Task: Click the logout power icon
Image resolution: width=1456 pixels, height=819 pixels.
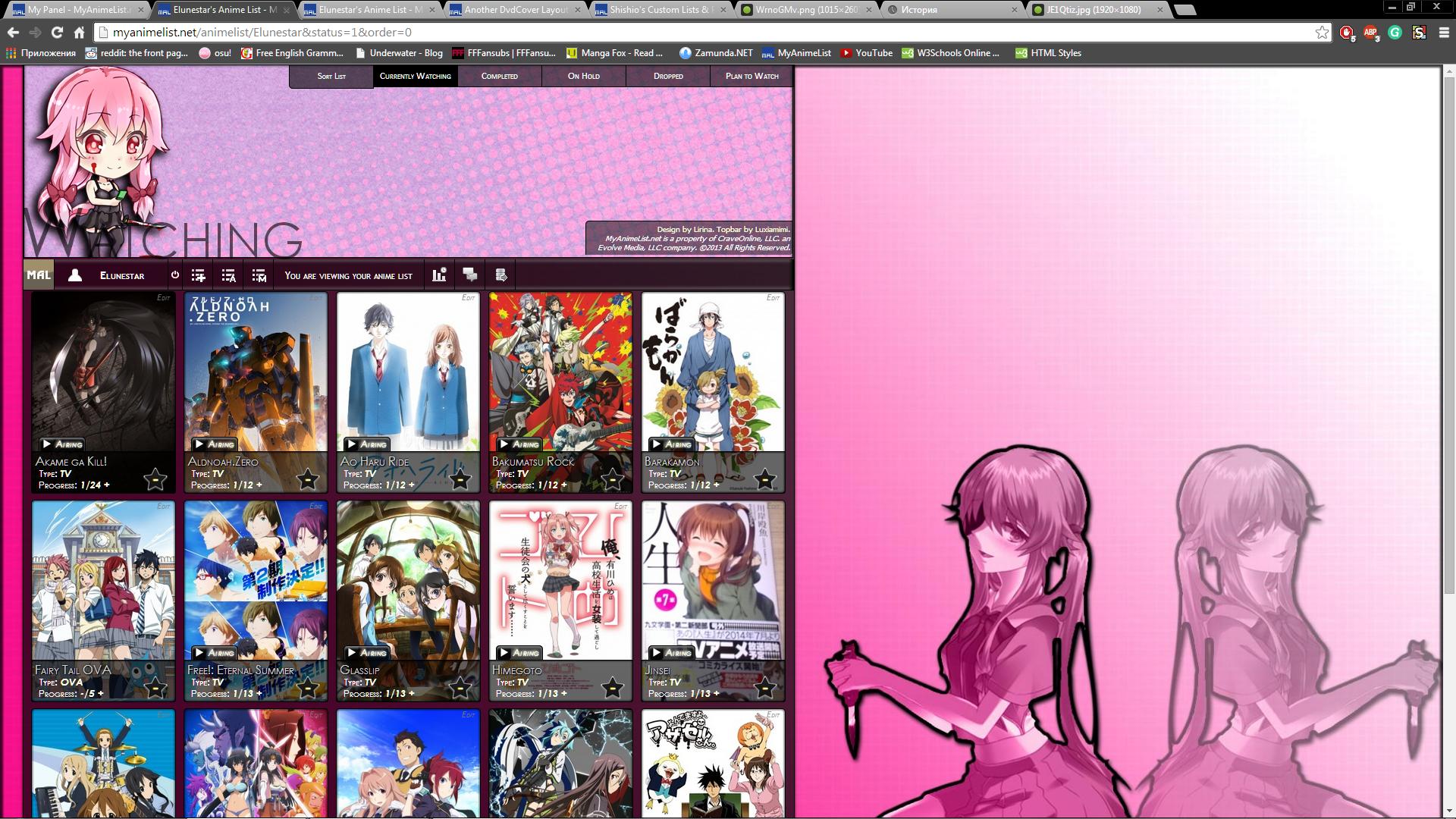Action: [175, 275]
